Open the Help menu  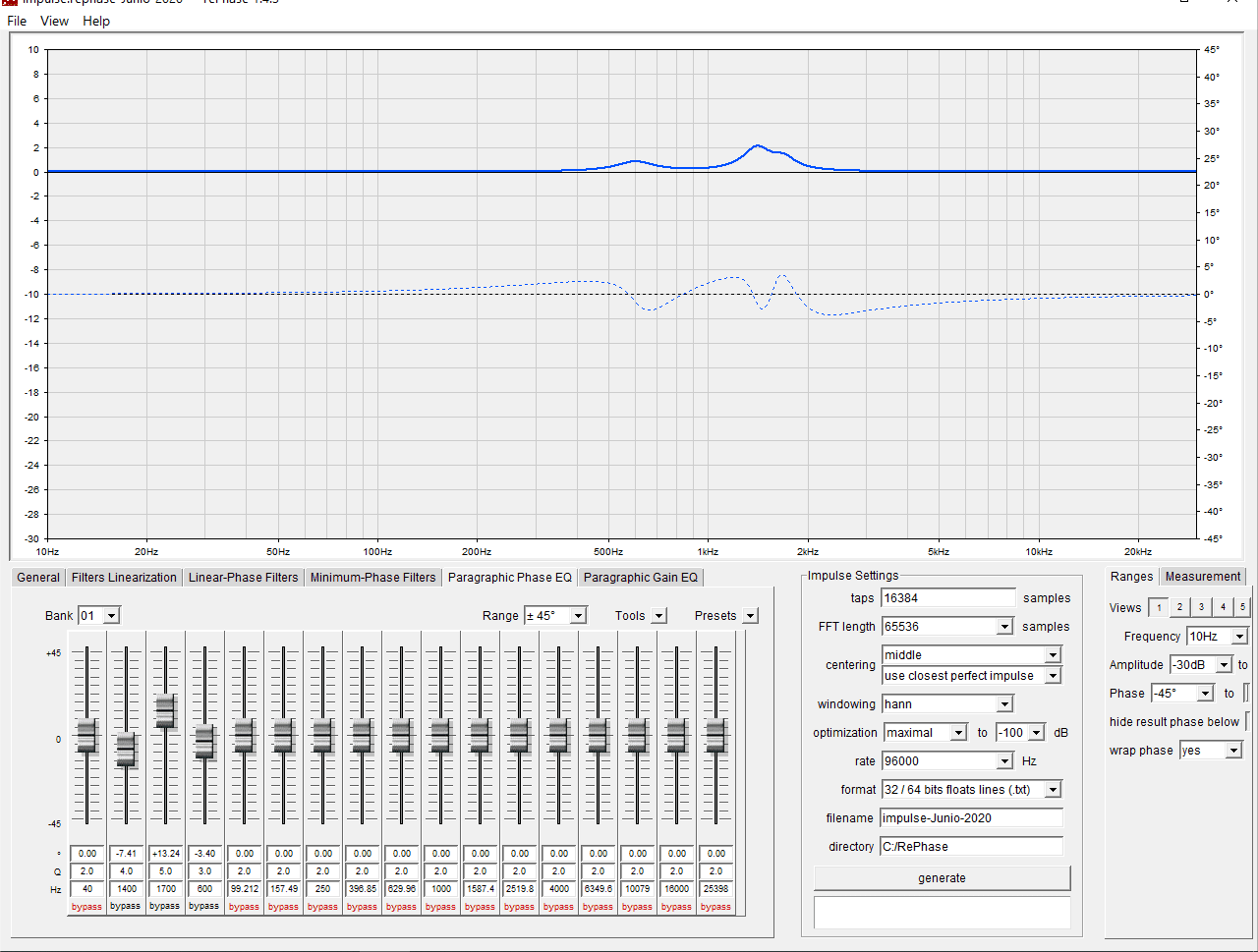pos(96,21)
